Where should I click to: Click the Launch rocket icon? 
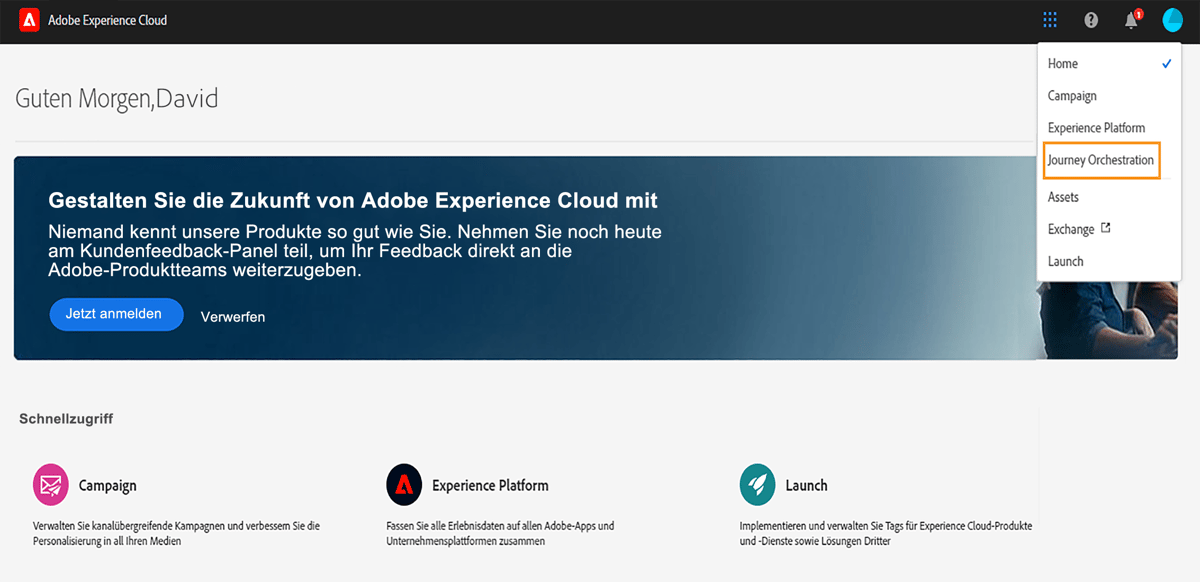(757, 485)
